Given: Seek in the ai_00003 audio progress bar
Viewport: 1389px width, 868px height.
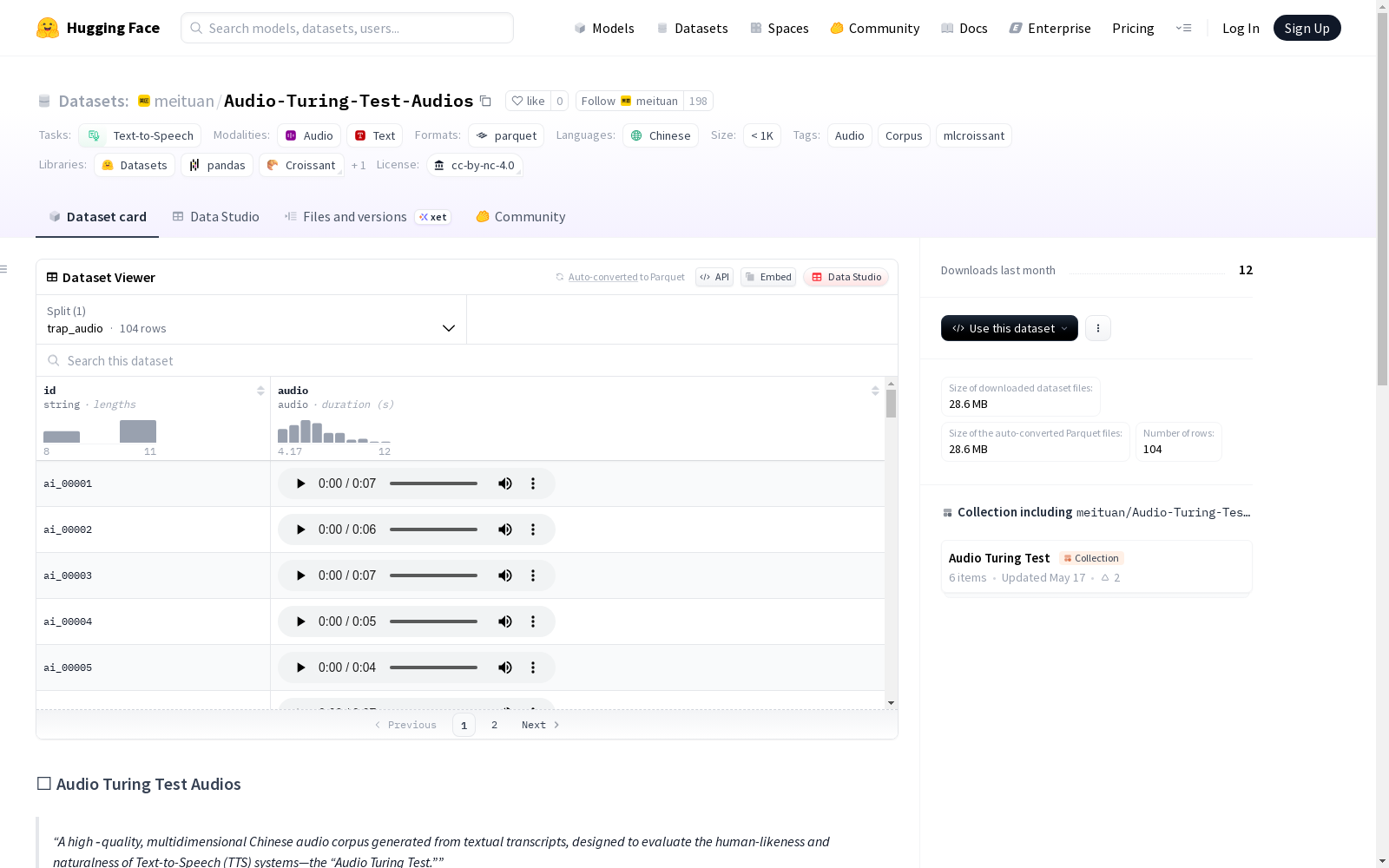Looking at the screenshot, I should point(433,575).
